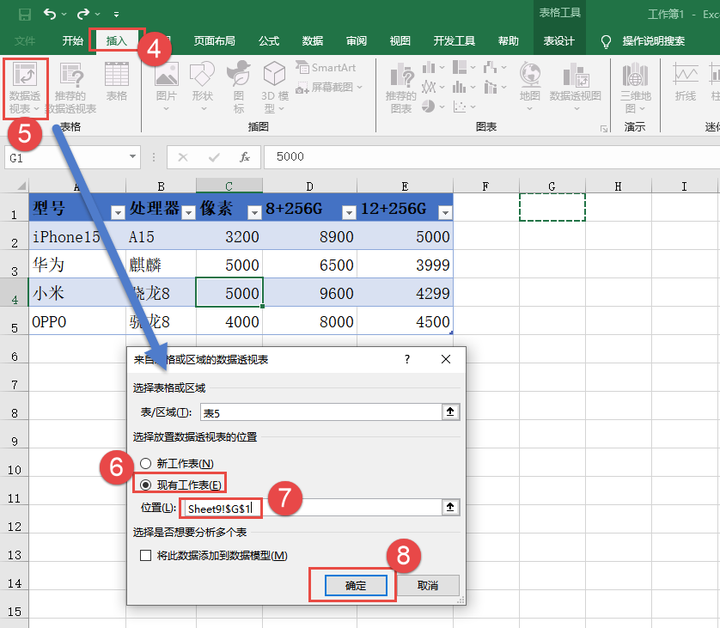Open the Tell Me lightbulb search

pos(606,42)
